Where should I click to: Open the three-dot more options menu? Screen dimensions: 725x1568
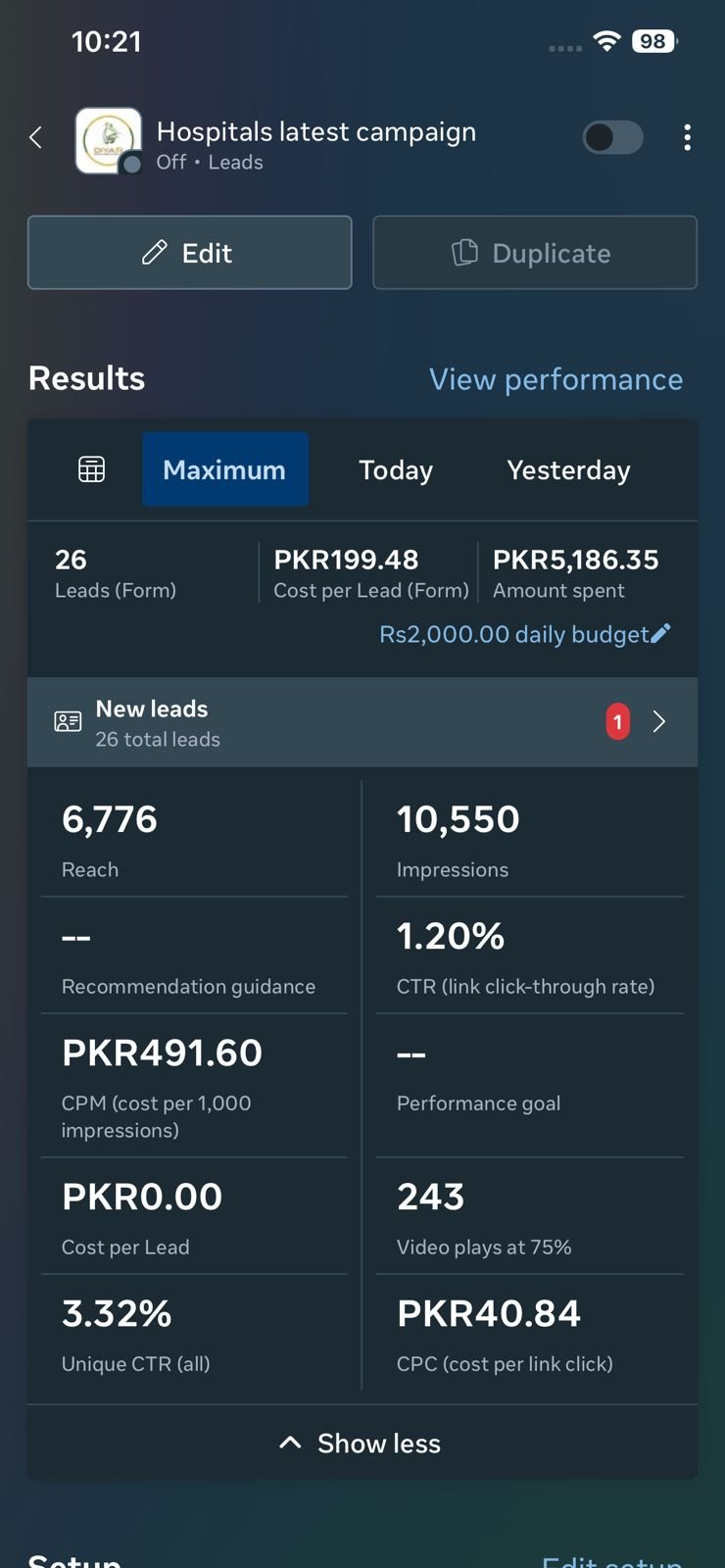click(688, 138)
